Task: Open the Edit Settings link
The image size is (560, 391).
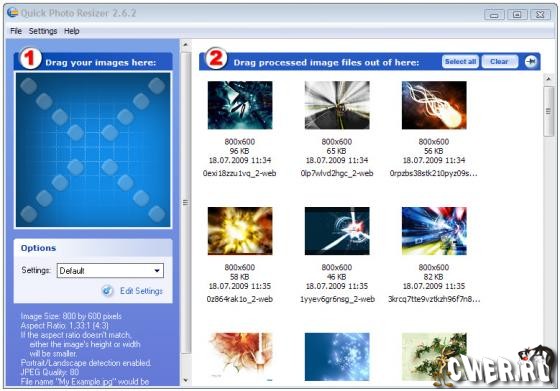Action: pyautogui.click(x=141, y=291)
